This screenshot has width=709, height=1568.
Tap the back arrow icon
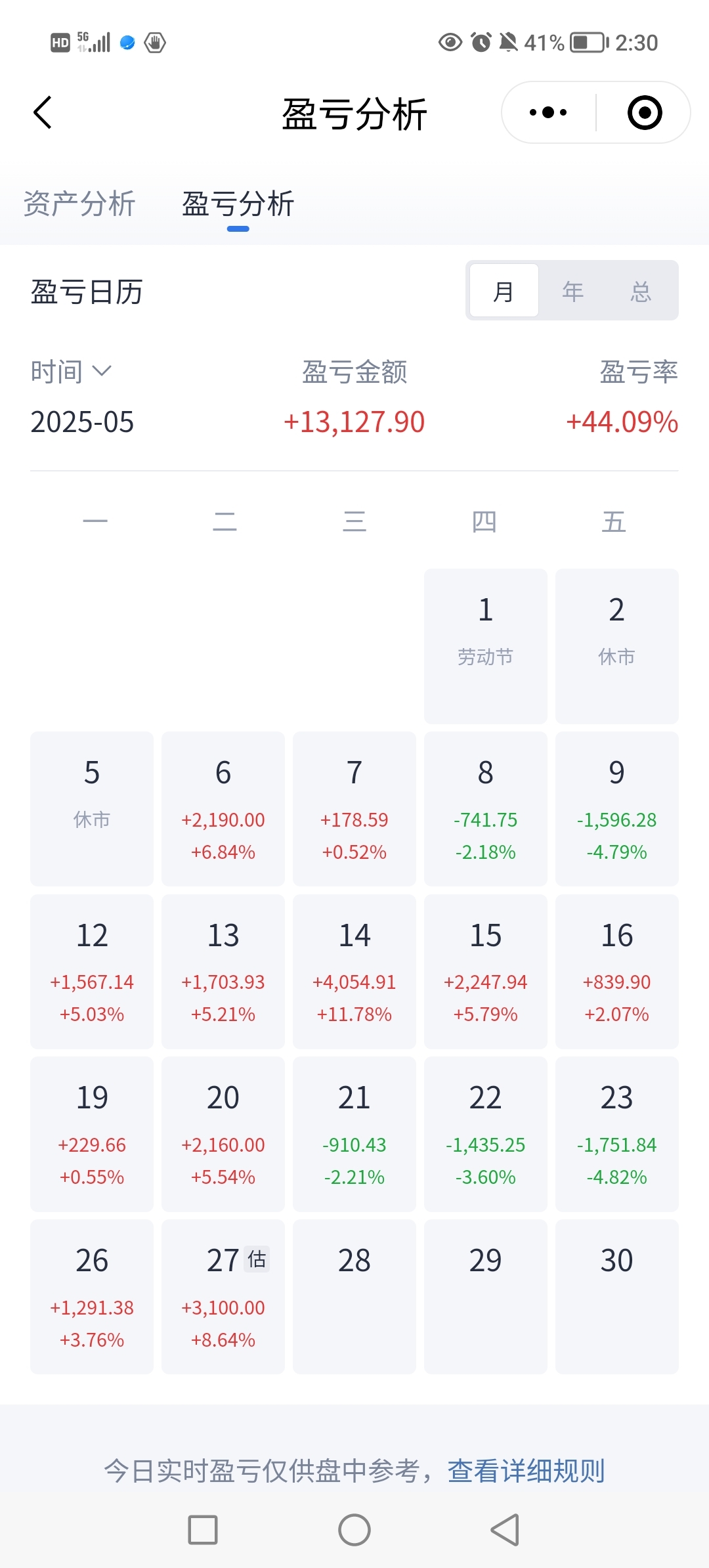43,112
